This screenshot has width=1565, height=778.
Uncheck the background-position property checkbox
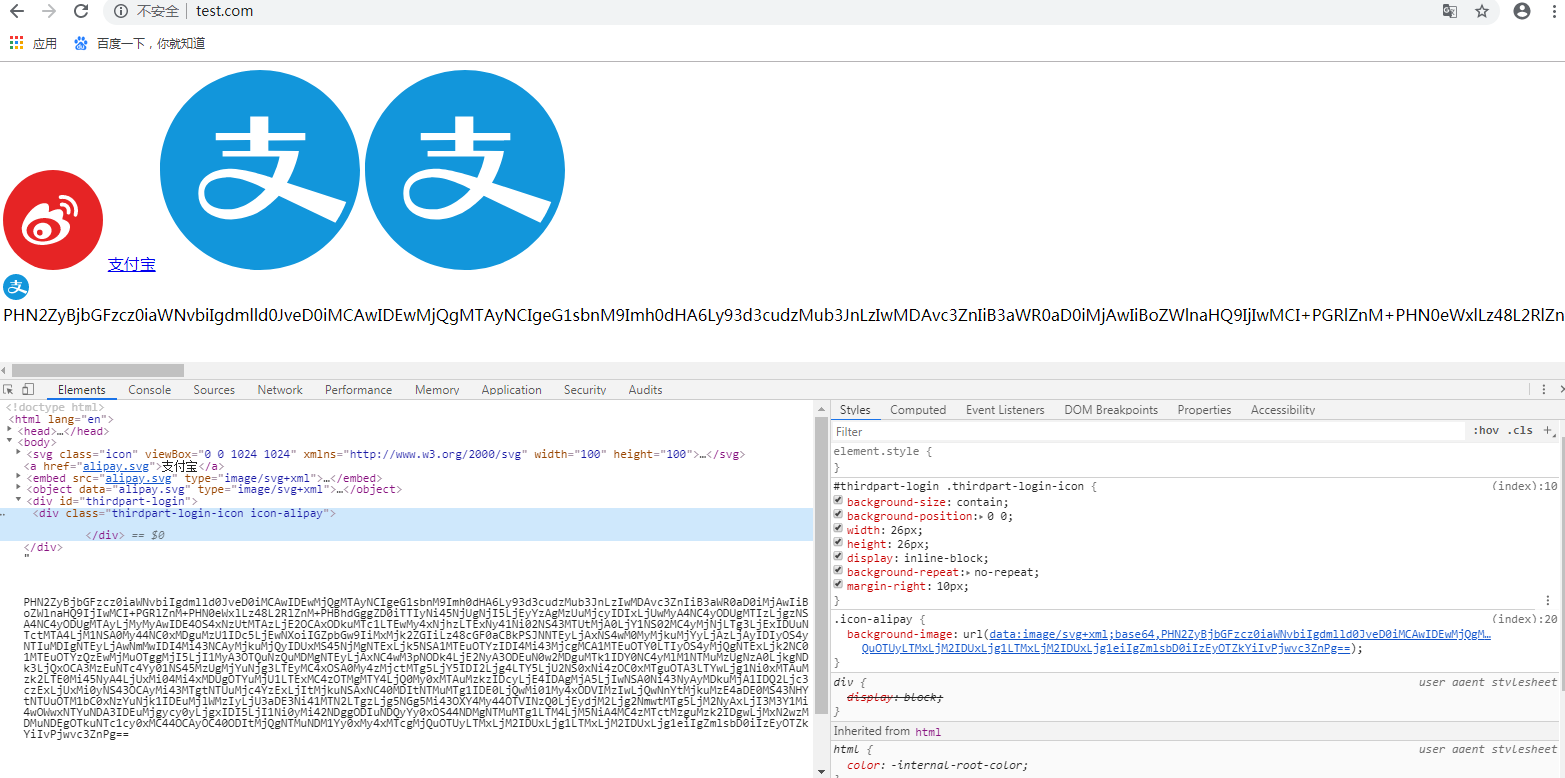pyautogui.click(x=839, y=515)
